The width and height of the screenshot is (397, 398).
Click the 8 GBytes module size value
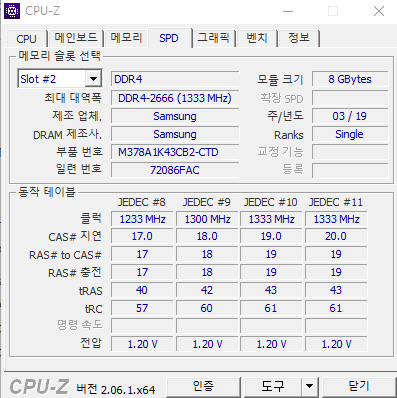point(350,79)
